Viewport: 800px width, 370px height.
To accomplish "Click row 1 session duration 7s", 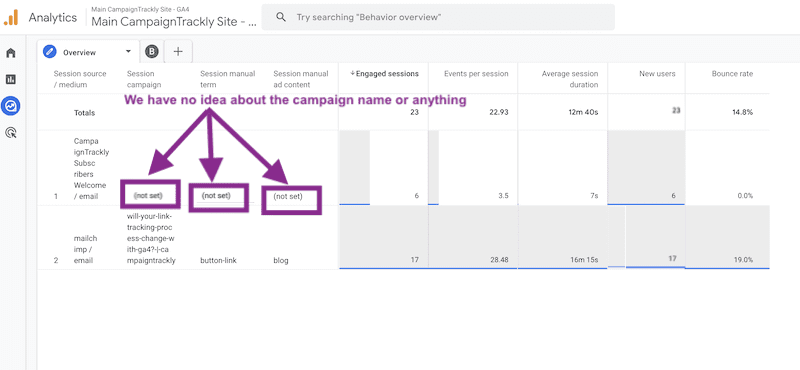I will pyautogui.click(x=594, y=195).
